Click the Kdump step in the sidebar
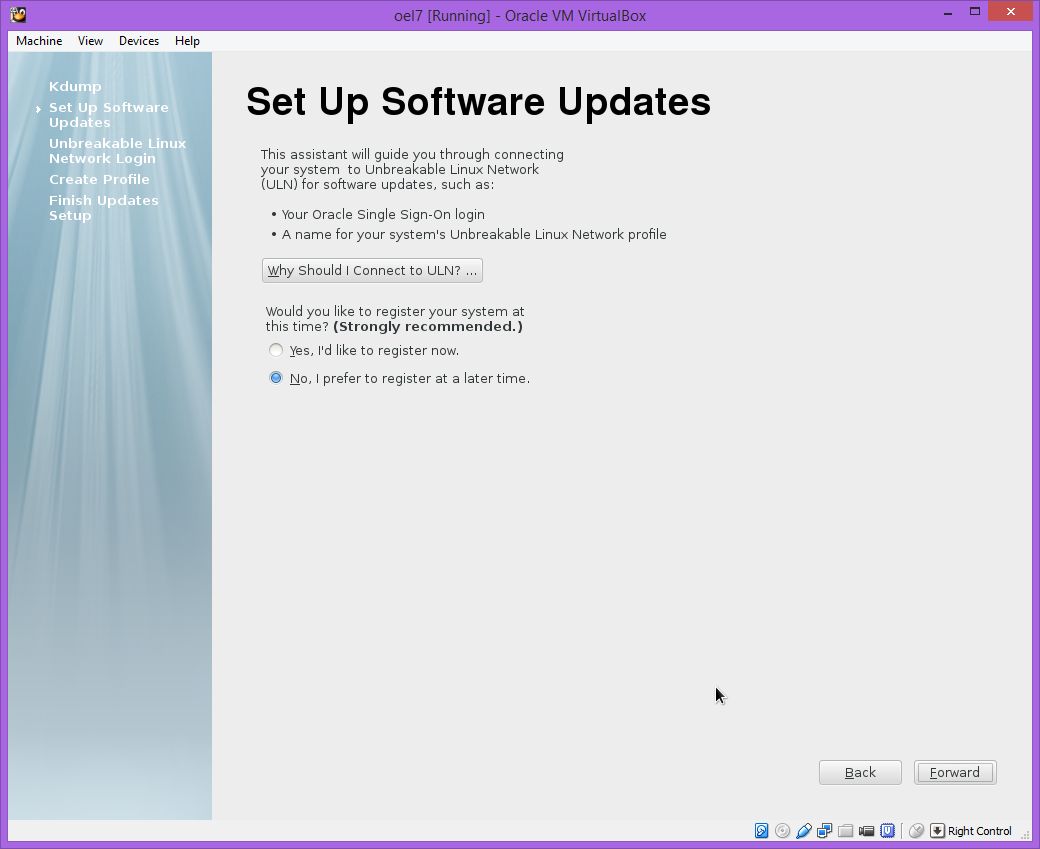 [75, 86]
